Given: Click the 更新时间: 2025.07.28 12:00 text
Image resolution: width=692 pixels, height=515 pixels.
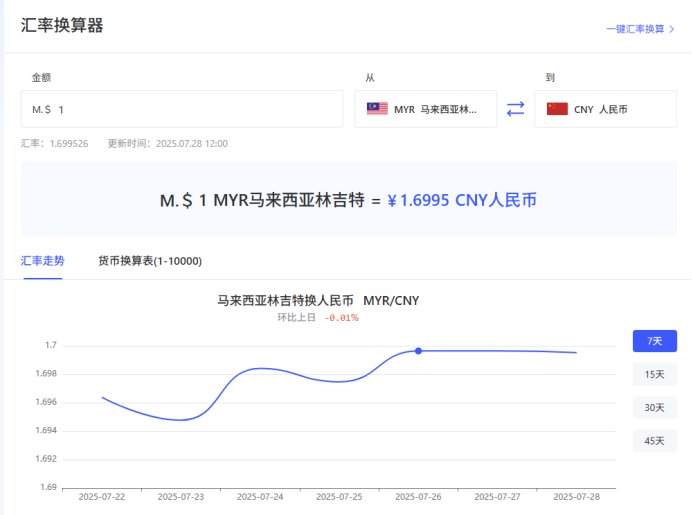Looking at the screenshot, I should 168,143.
